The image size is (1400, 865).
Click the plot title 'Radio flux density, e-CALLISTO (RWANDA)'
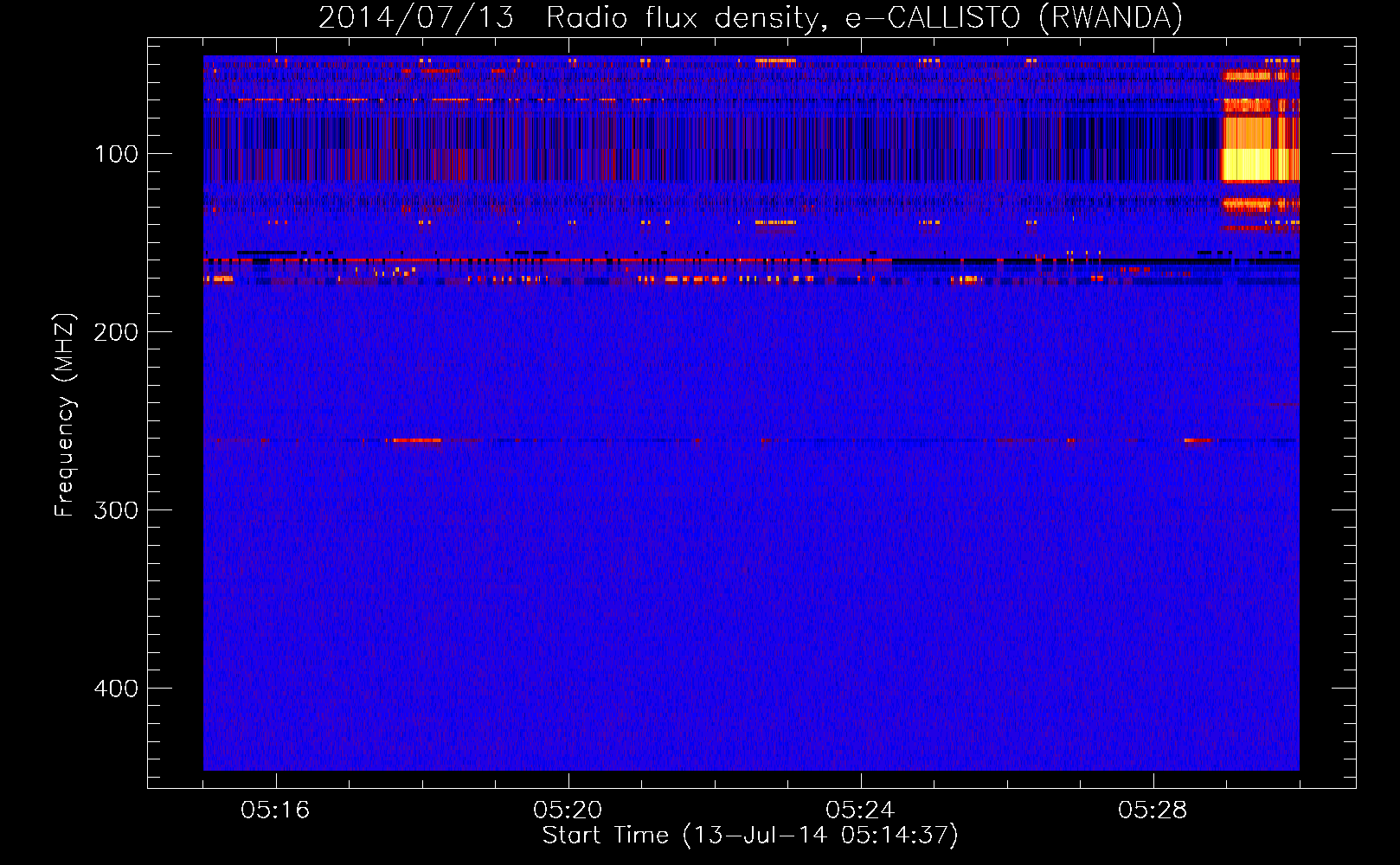coord(864,17)
